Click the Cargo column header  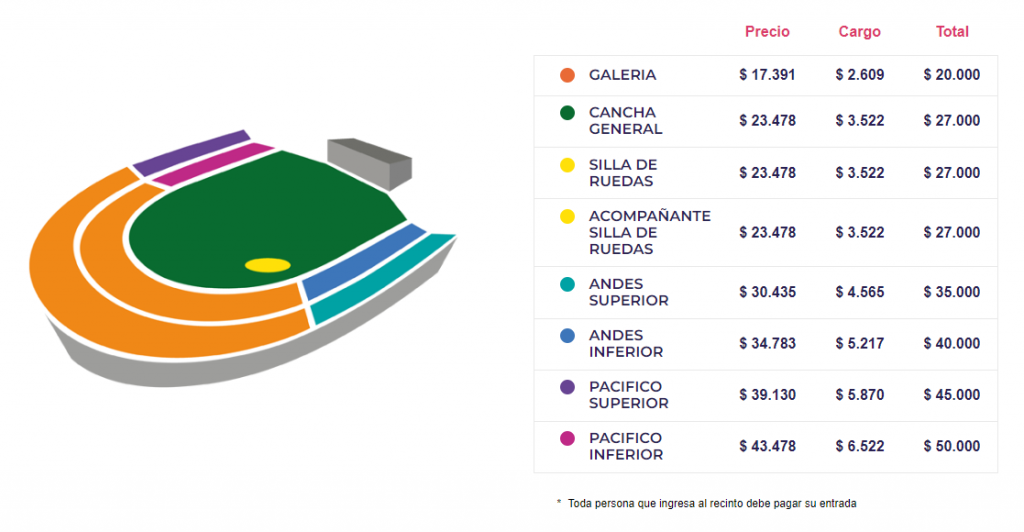click(860, 32)
